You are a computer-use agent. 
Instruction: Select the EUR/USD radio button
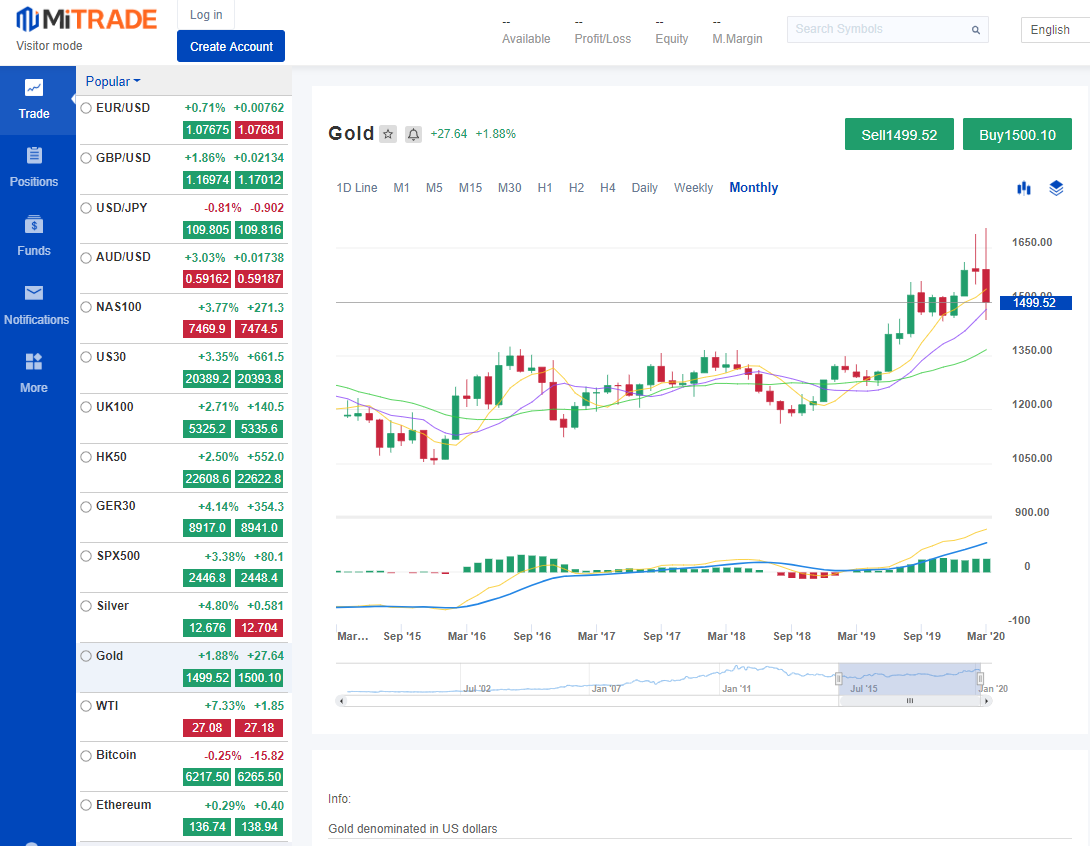click(x=86, y=108)
